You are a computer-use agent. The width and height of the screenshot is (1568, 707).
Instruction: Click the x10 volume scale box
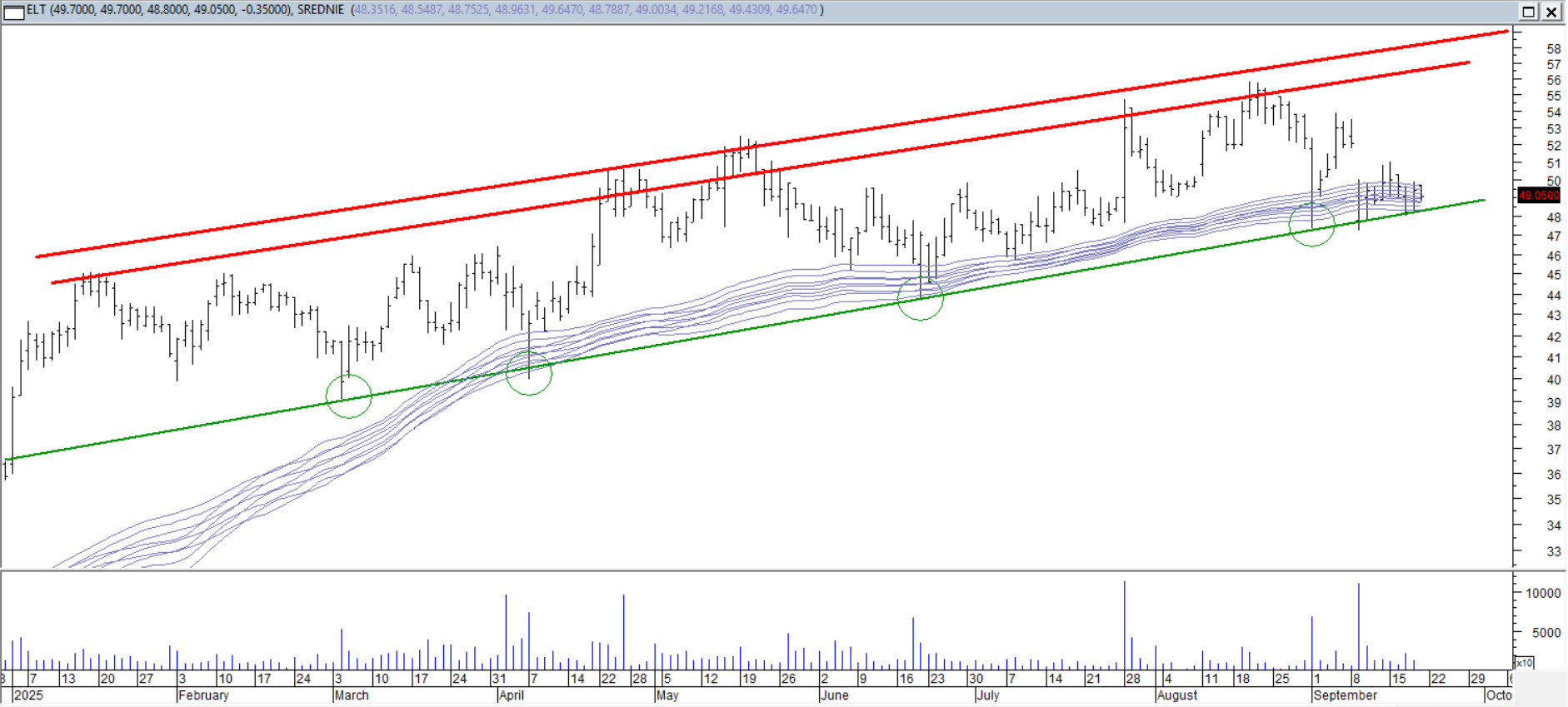tap(1524, 663)
